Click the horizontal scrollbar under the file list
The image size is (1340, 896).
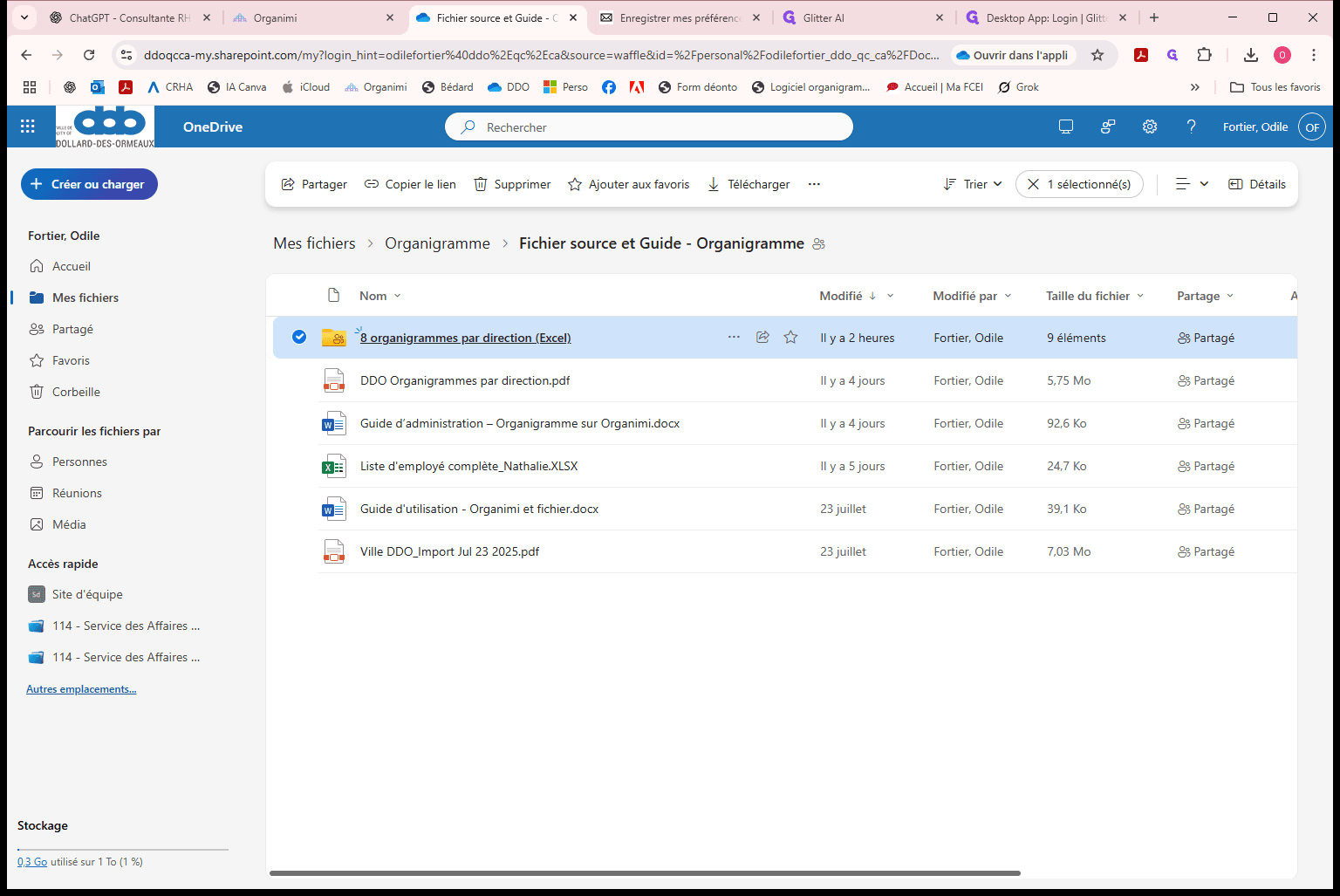tap(645, 872)
